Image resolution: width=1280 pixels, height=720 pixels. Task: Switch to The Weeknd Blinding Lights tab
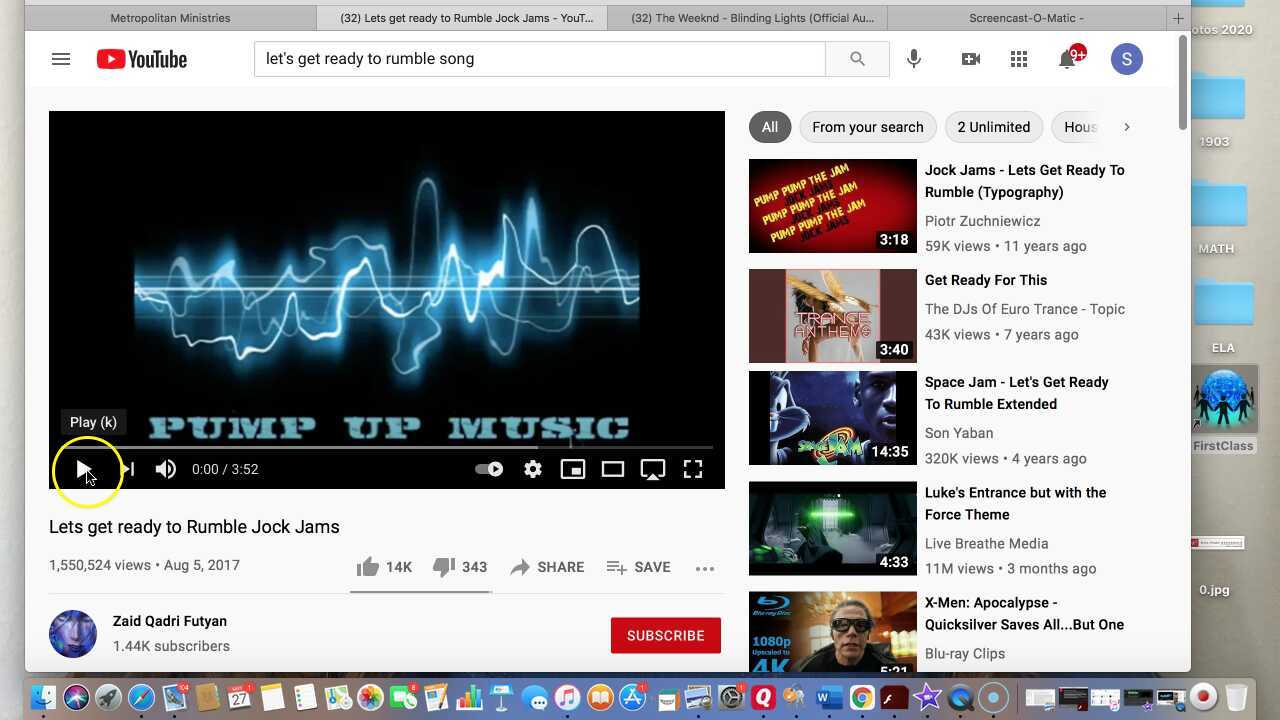(x=753, y=18)
